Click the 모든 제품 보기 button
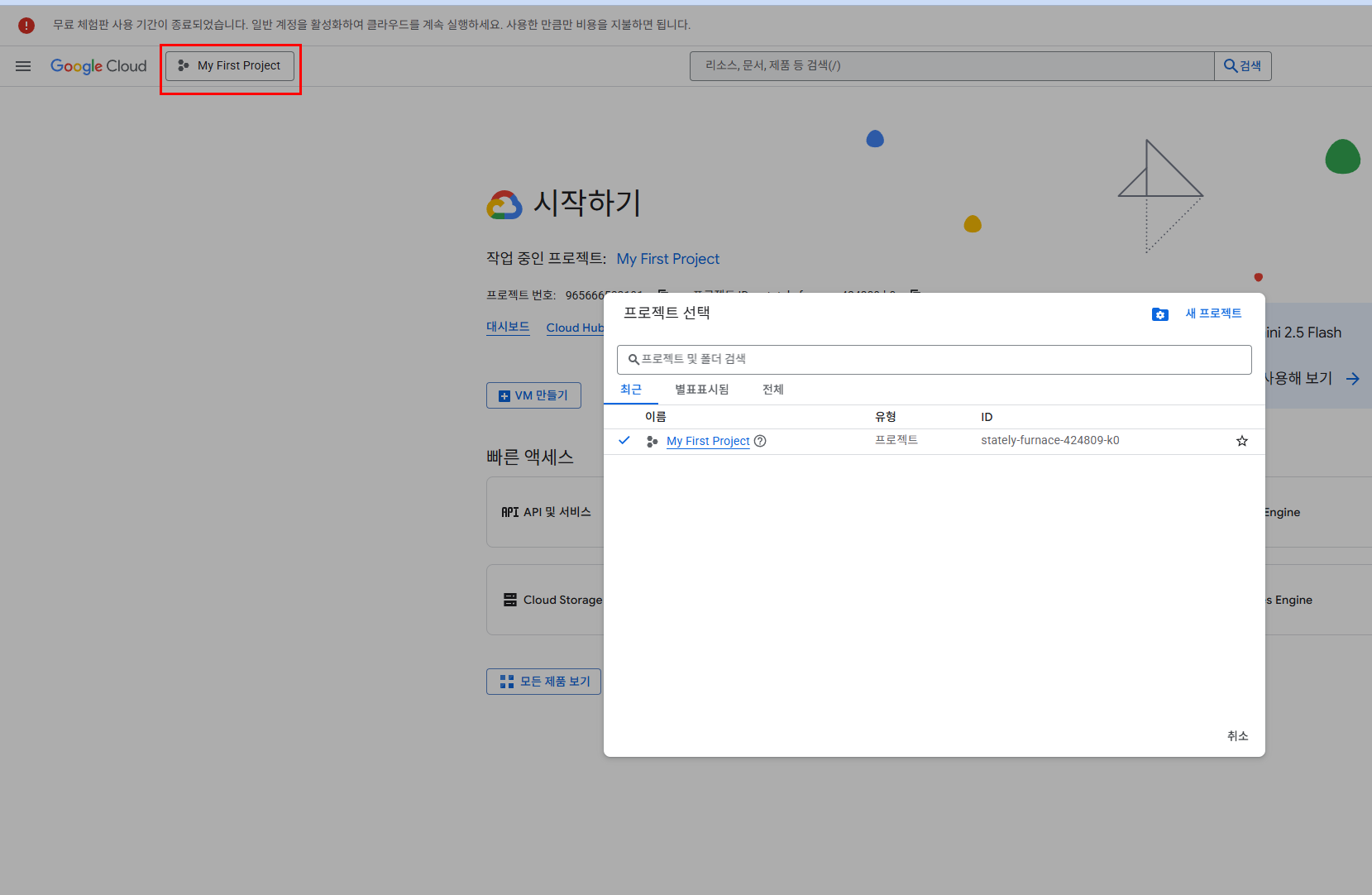The height and width of the screenshot is (895, 1372). [543, 682]
